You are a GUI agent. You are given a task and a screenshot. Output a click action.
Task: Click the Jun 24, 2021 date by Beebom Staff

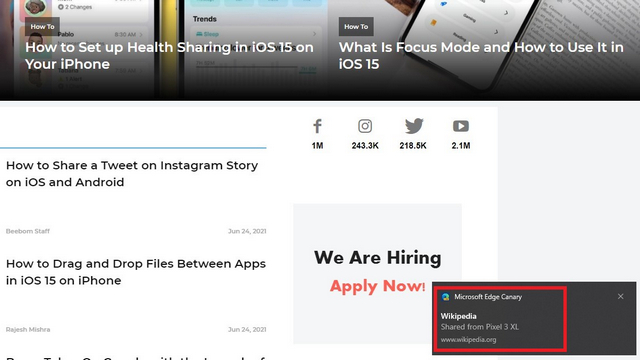point(247,231)
